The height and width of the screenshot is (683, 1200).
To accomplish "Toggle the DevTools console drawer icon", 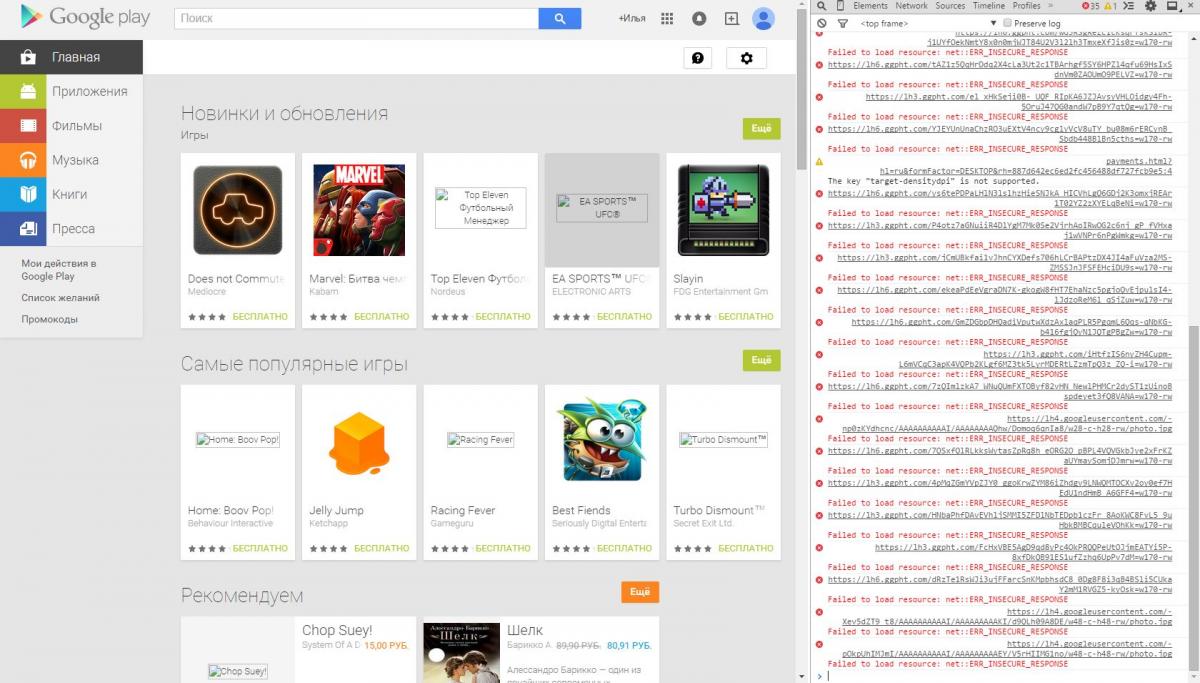I will (1131, 6).
